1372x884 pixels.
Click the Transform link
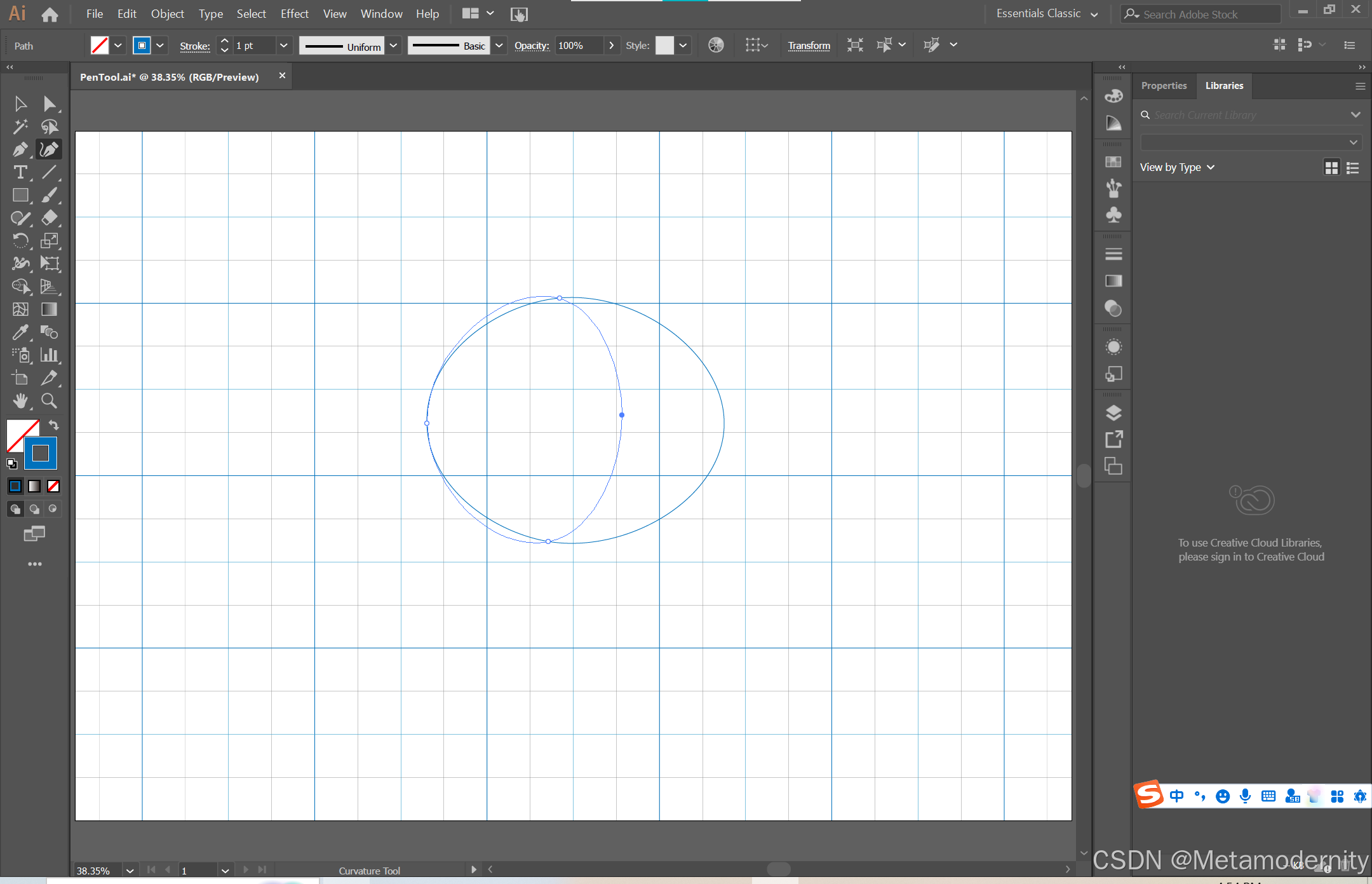click(809, 45)
